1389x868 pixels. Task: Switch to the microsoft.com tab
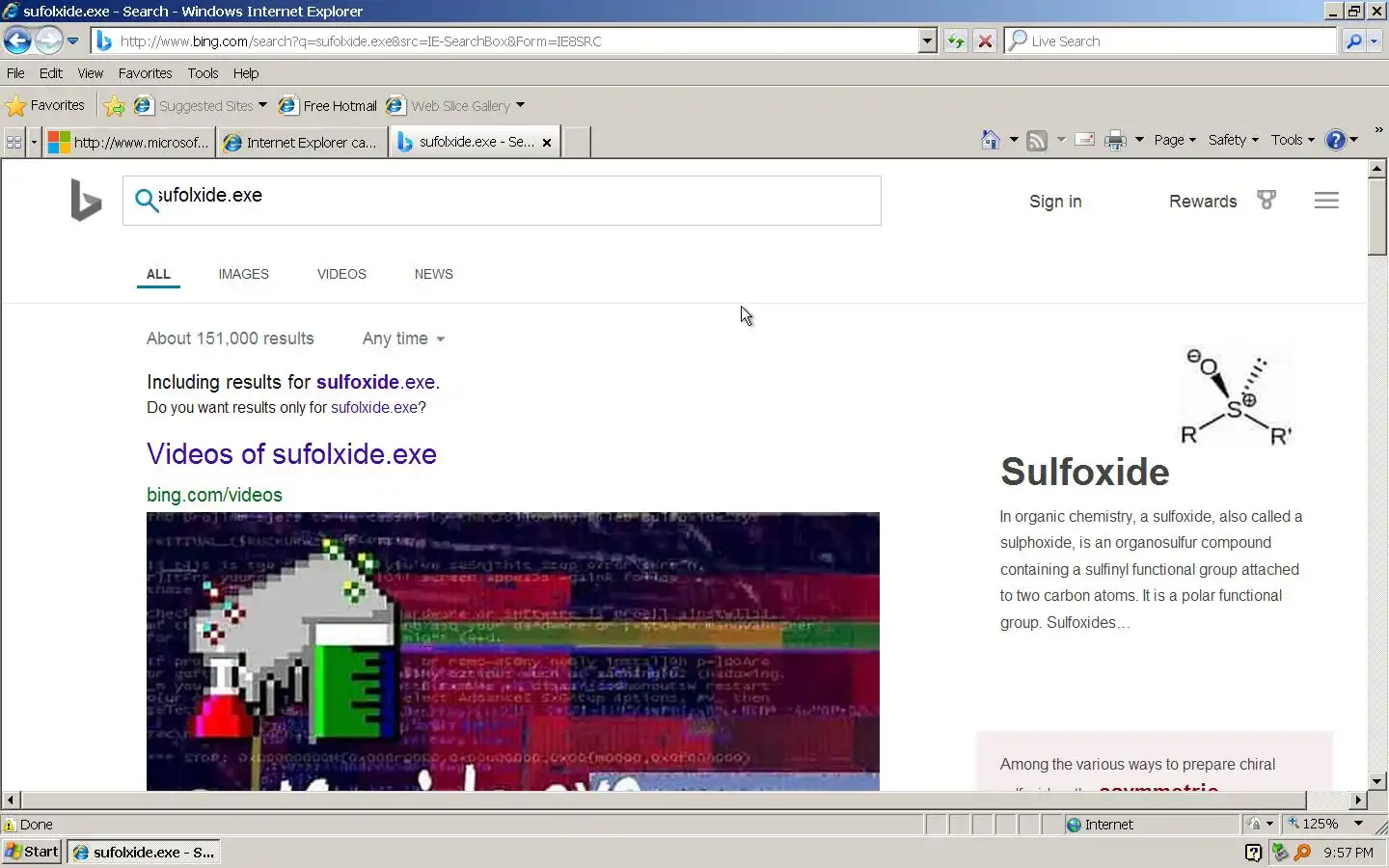pyautogui.click(x=129, y=142)
